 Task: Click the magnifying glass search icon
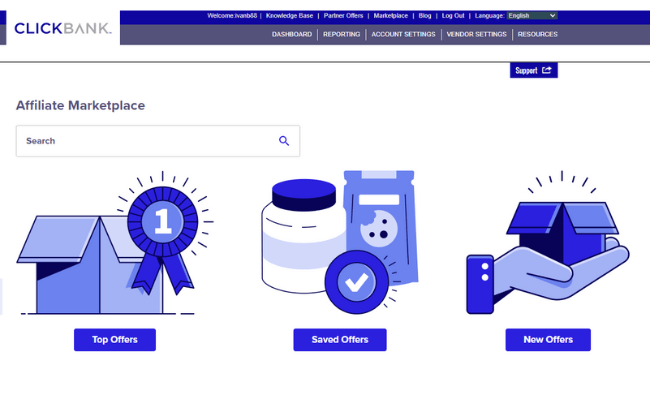(x=284, y=141)
